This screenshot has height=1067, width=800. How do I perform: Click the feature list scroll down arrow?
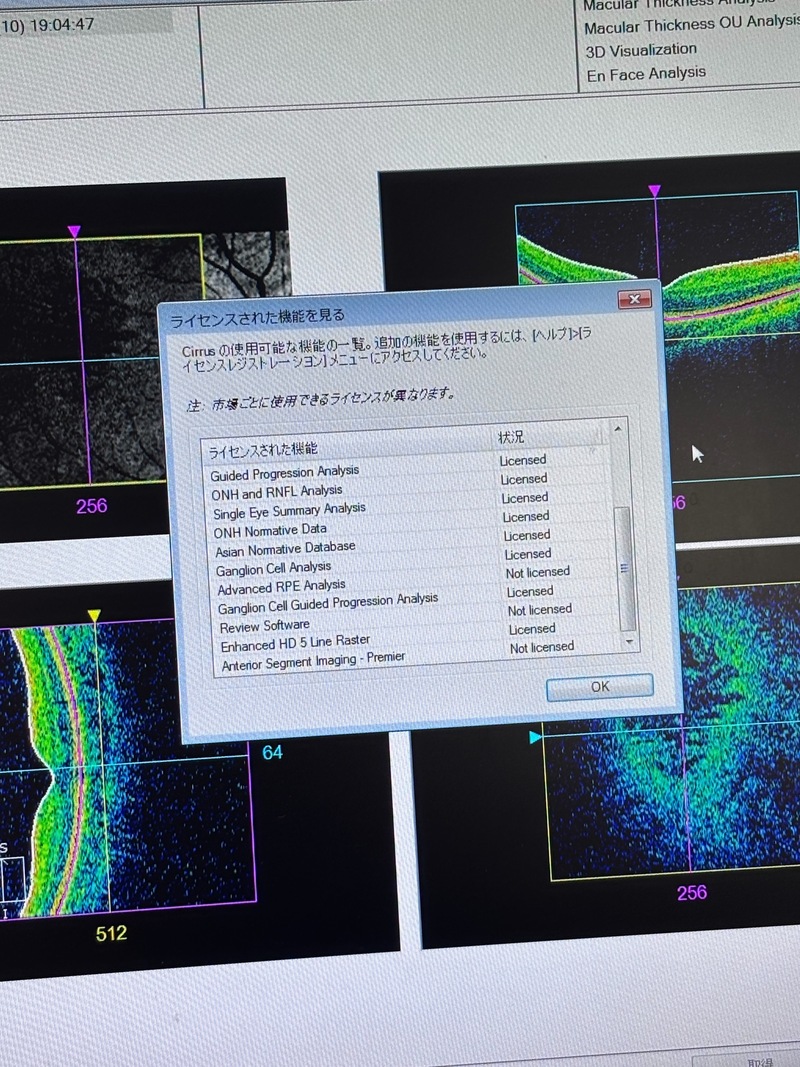629,640
